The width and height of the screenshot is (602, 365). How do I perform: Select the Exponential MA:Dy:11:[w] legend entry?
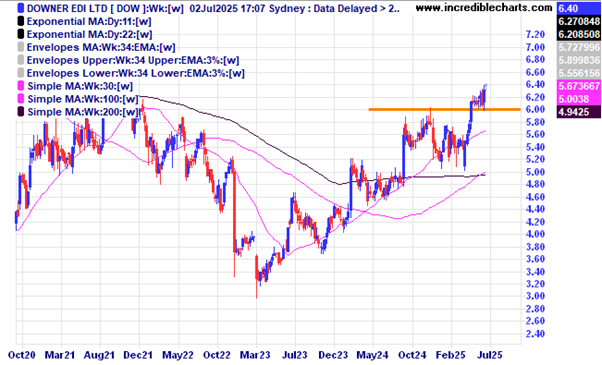pyautogui.click(x=89, y=21)
